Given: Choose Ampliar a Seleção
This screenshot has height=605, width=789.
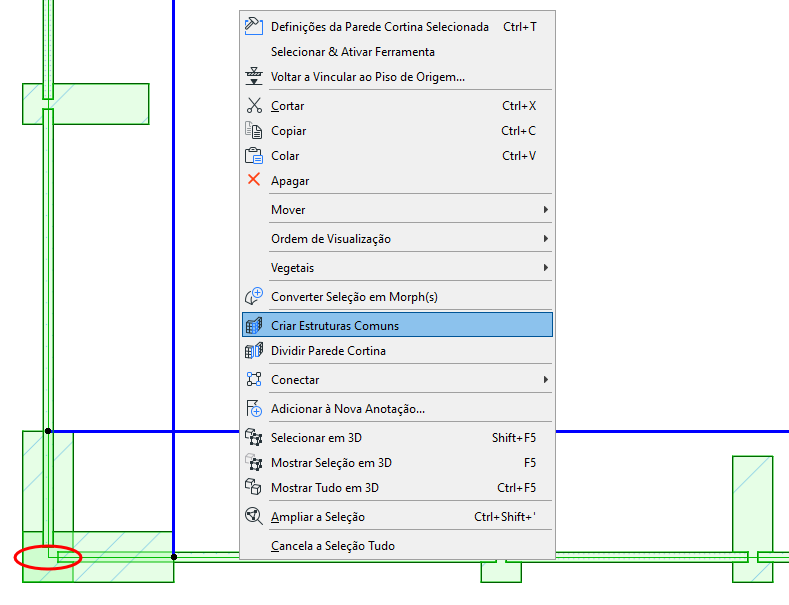Looking at the screenshot, I should pyautogui.click(x=397, y=517).
